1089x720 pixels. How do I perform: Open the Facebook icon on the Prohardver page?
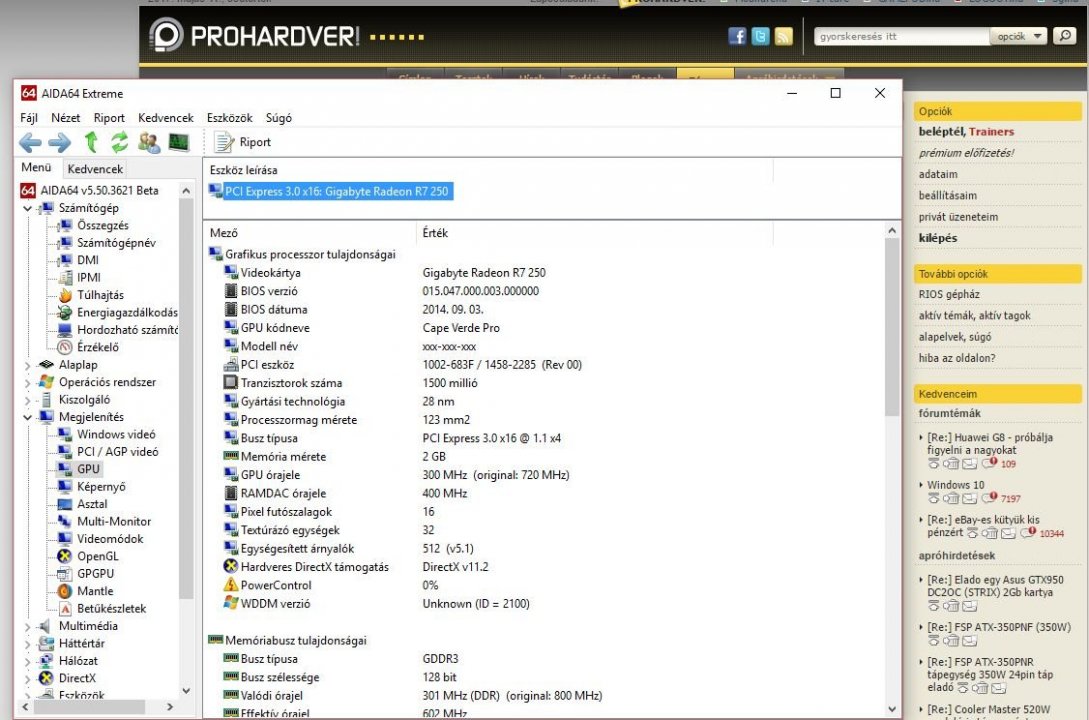pos(737,36)
